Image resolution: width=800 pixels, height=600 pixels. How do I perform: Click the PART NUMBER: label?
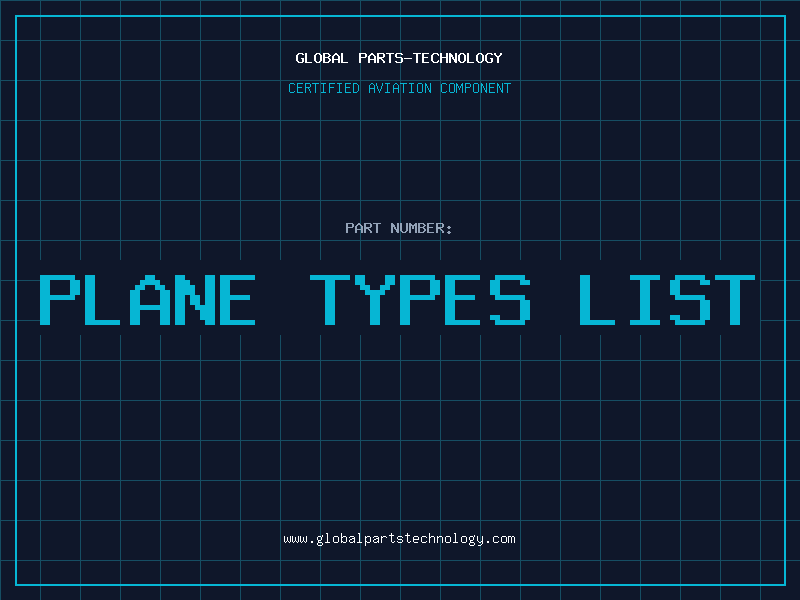(399, 228)
